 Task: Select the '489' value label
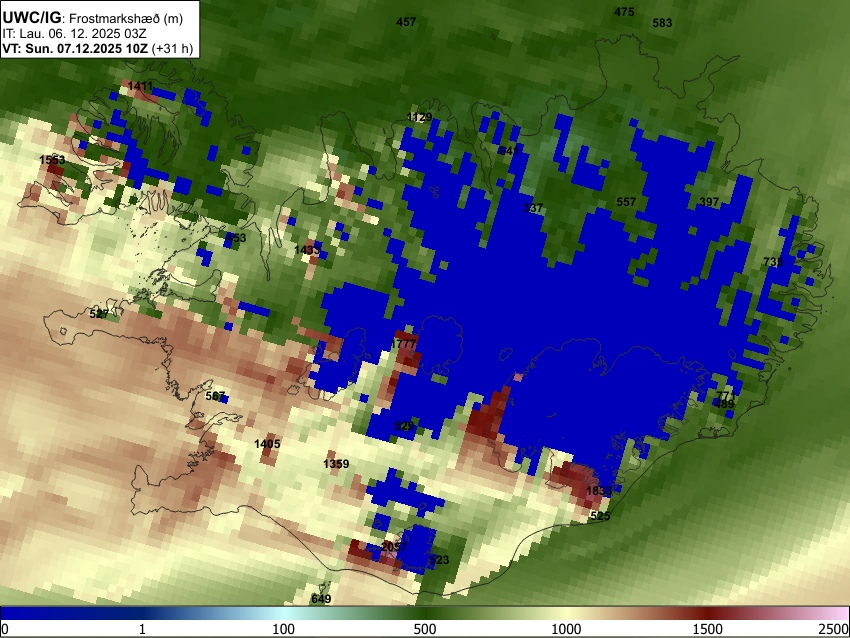click(725, 404)
